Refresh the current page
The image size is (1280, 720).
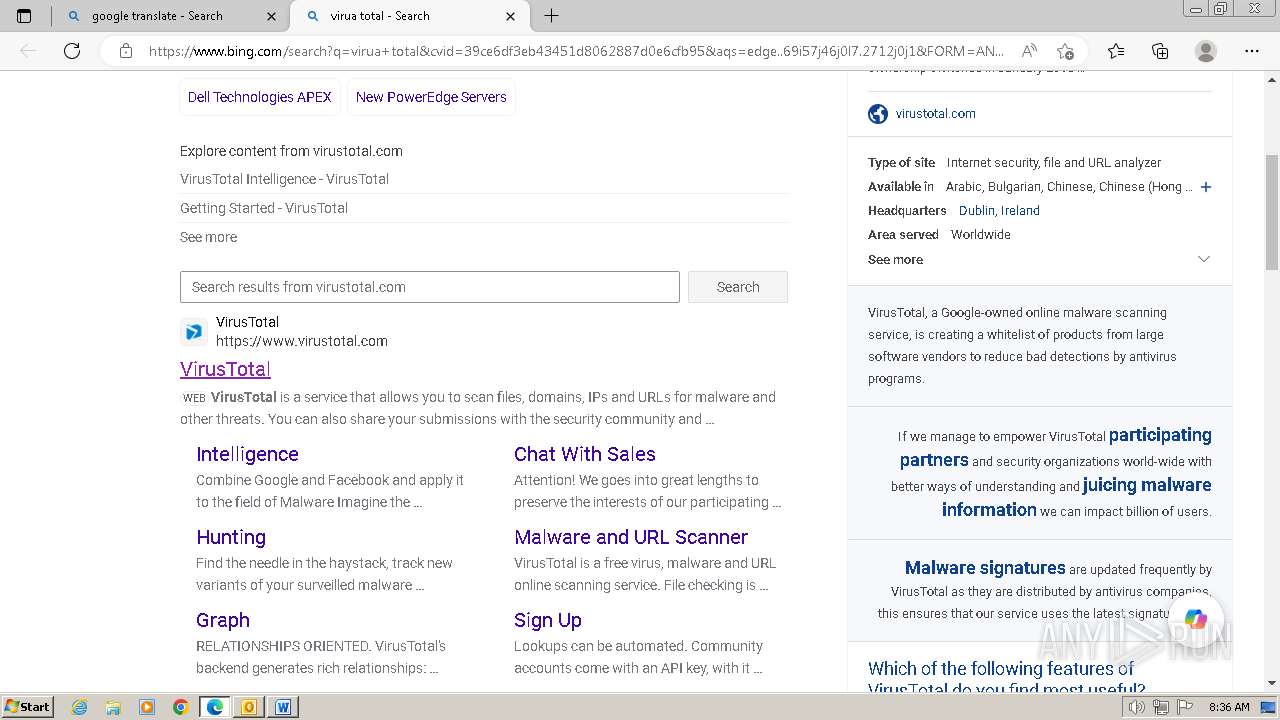click(x=72, y=51)
